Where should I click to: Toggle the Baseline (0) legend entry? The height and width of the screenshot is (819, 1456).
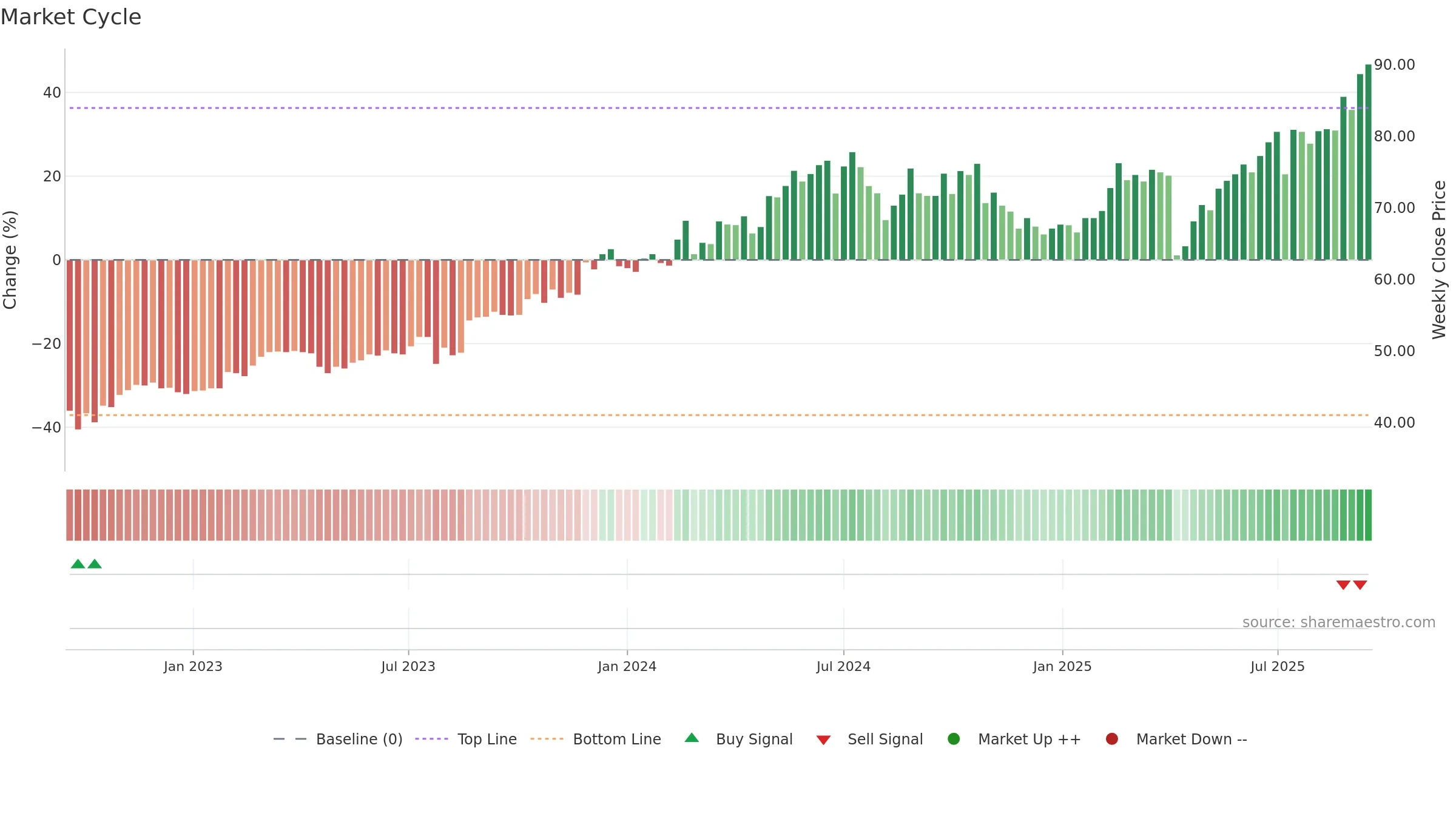pyautogui.click(x=338, y=739)
